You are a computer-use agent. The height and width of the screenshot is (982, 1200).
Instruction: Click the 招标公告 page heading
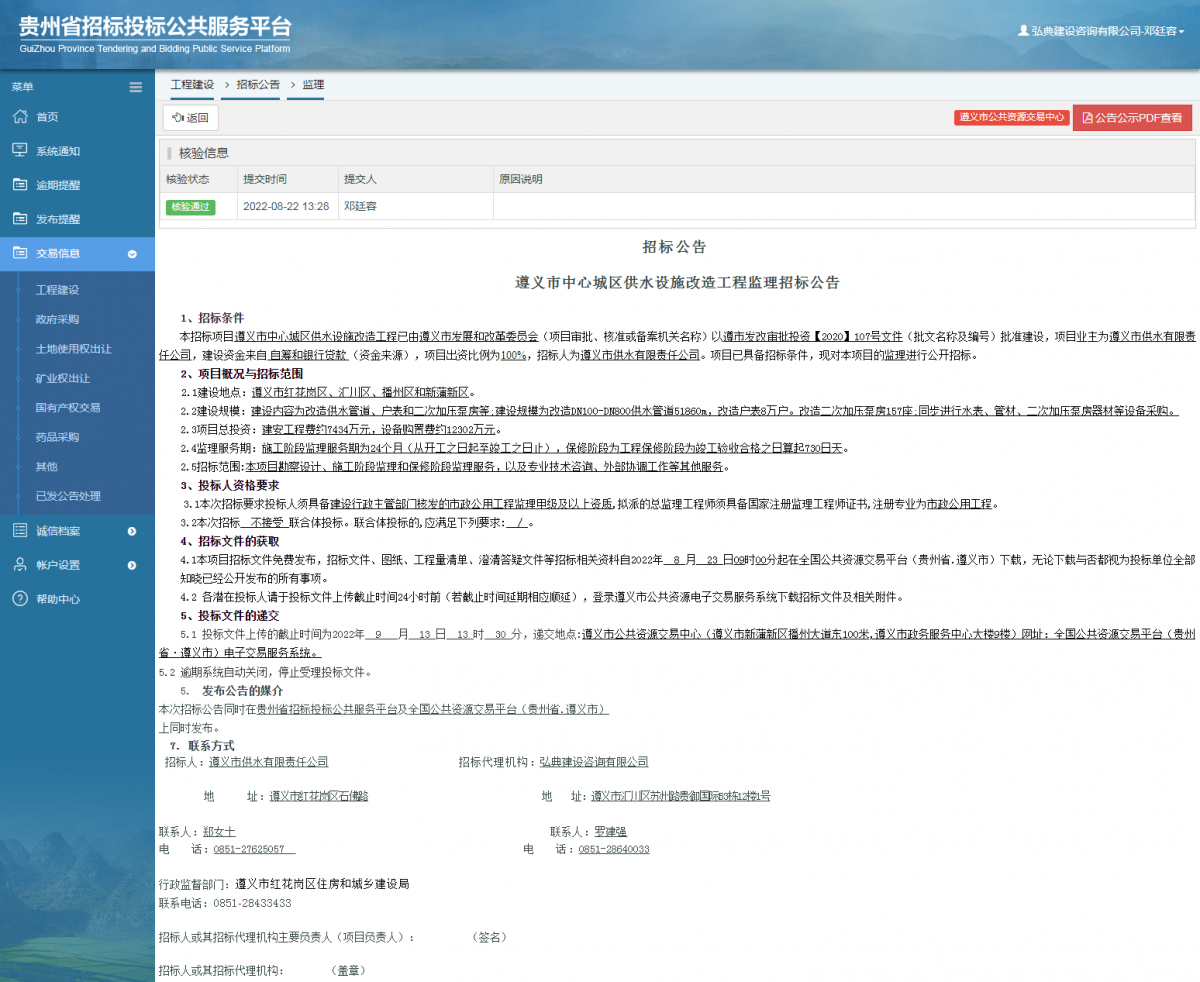click(x=675, y=247)
